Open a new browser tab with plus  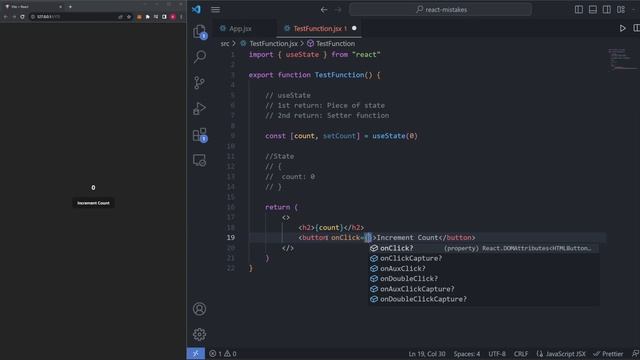(x=70, y=7)
